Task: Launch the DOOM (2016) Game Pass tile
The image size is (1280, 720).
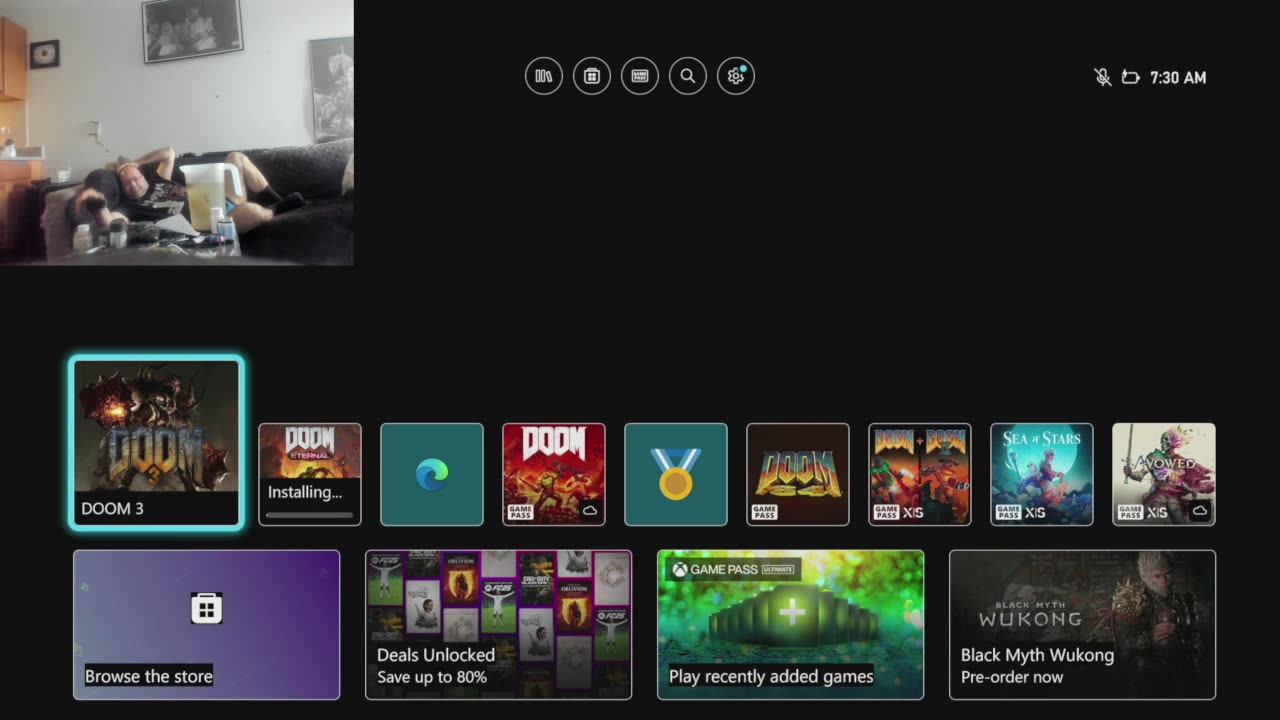Action: coord(554,474)
